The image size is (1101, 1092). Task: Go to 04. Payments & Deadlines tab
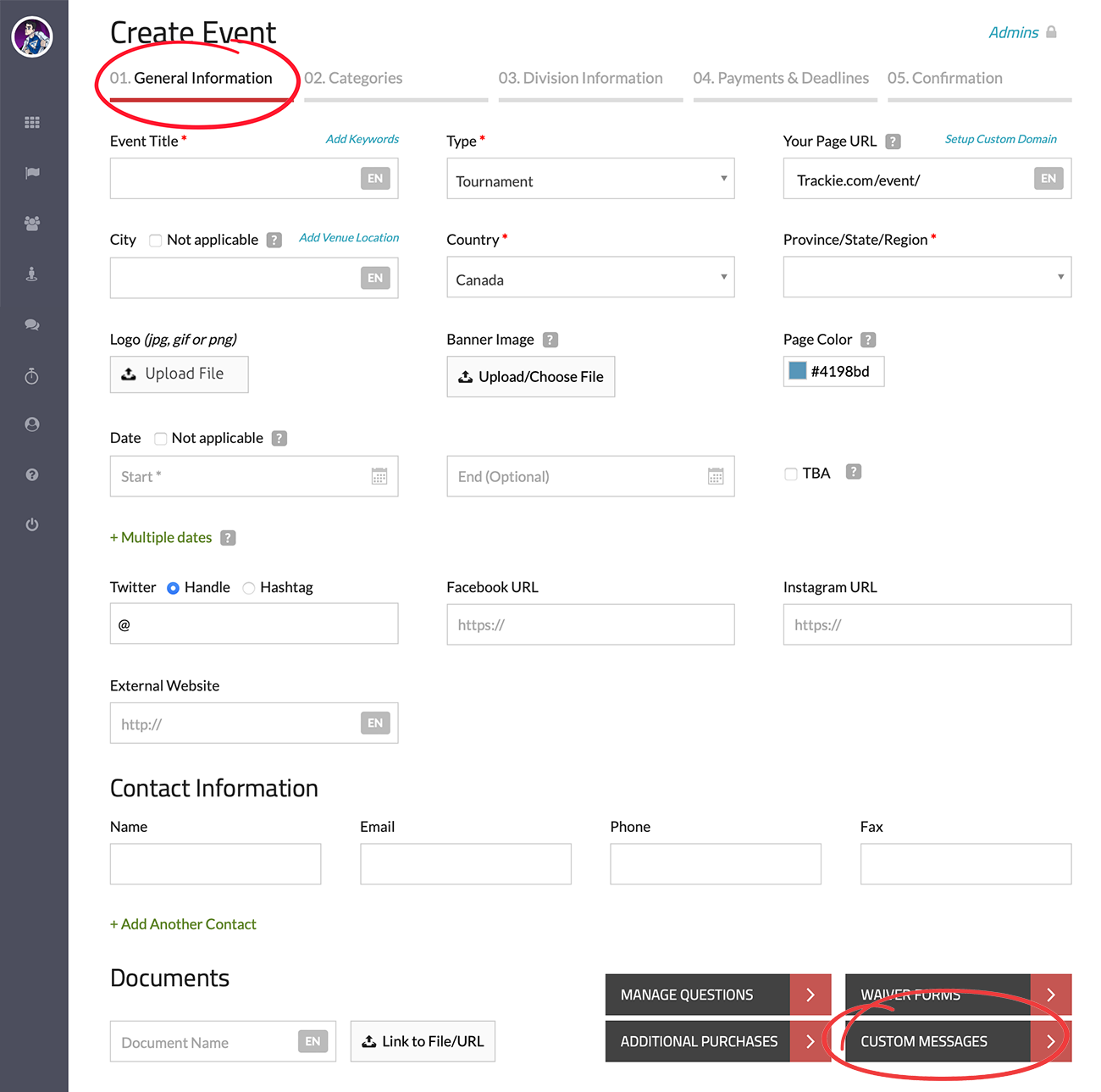pos(781,79)
